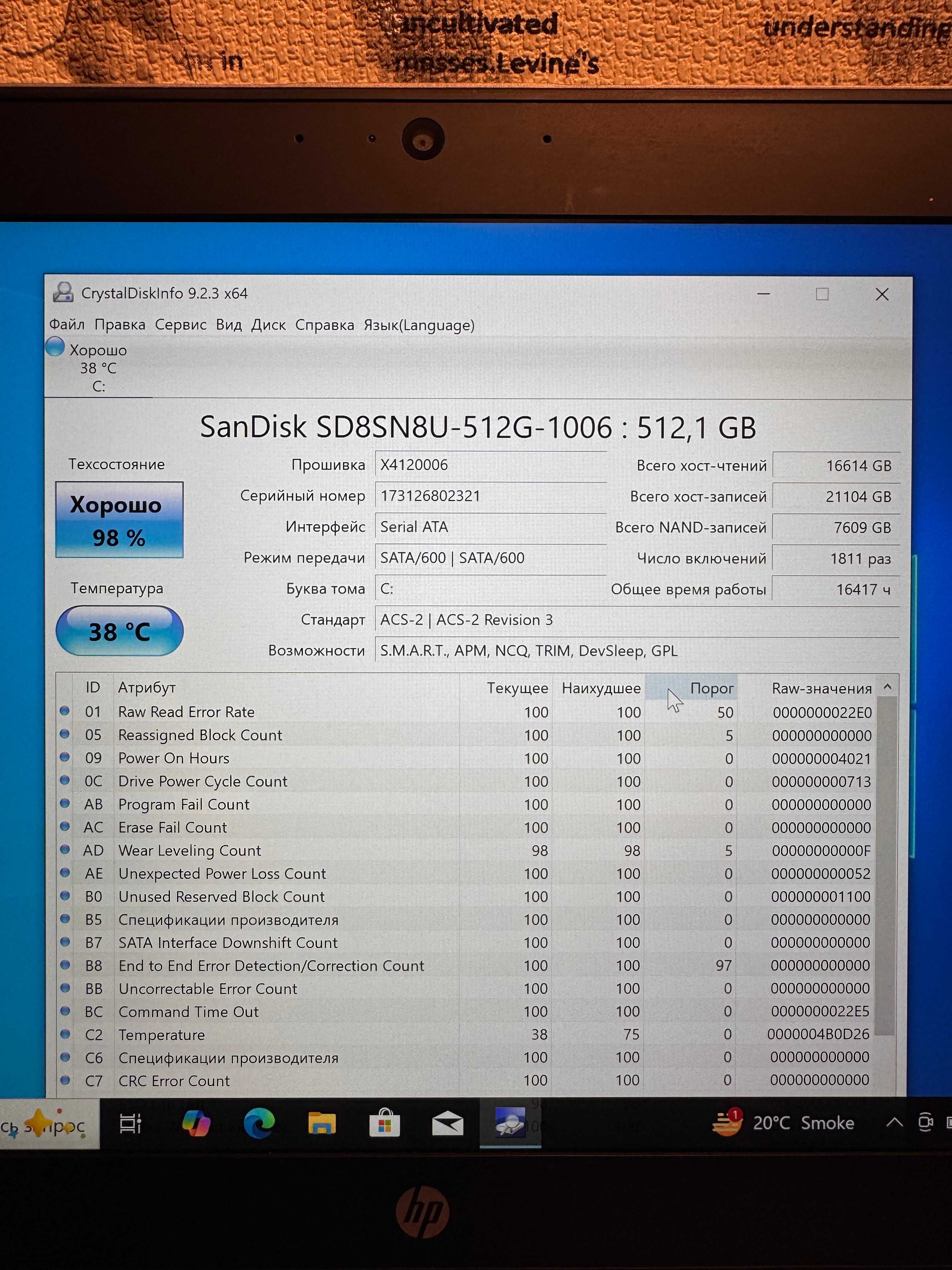Viewport: 952px width, 1270px height.
Task: Click status dot of Power On Hours row
Action: point(65,757)
